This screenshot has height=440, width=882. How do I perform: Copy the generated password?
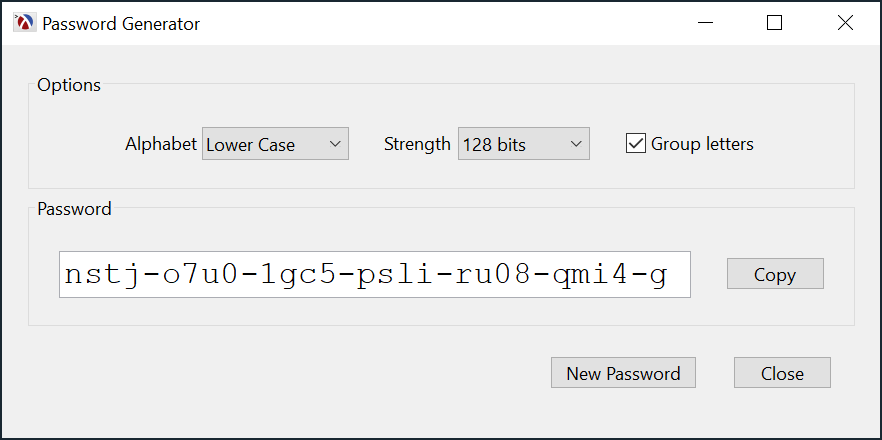[774, 275]
